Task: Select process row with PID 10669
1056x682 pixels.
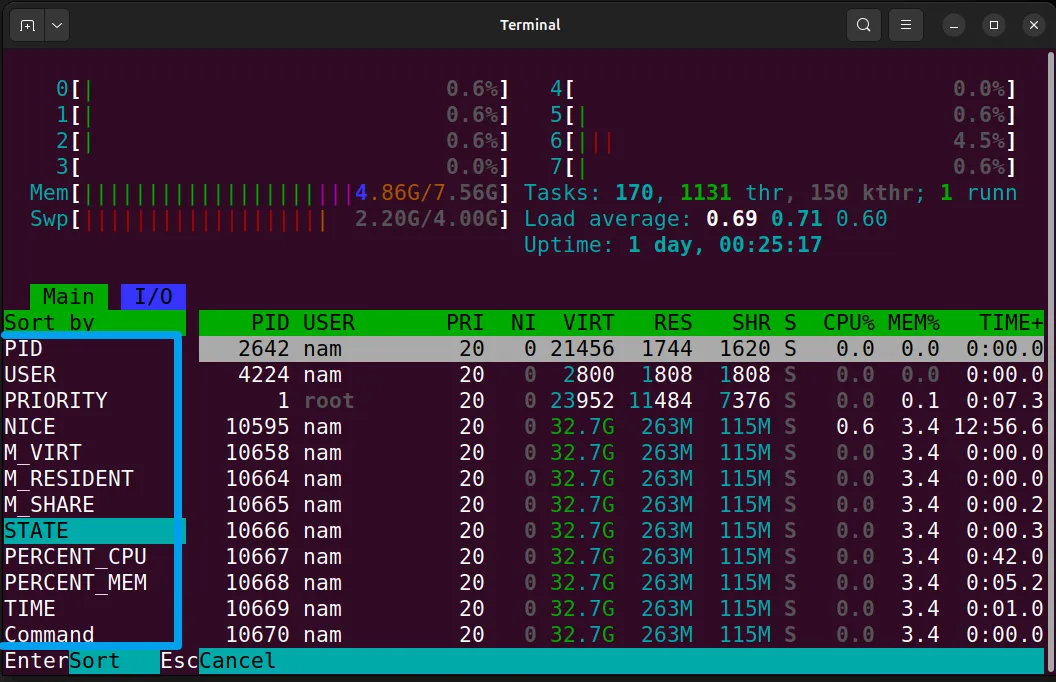Action: [x=621, y=609]
